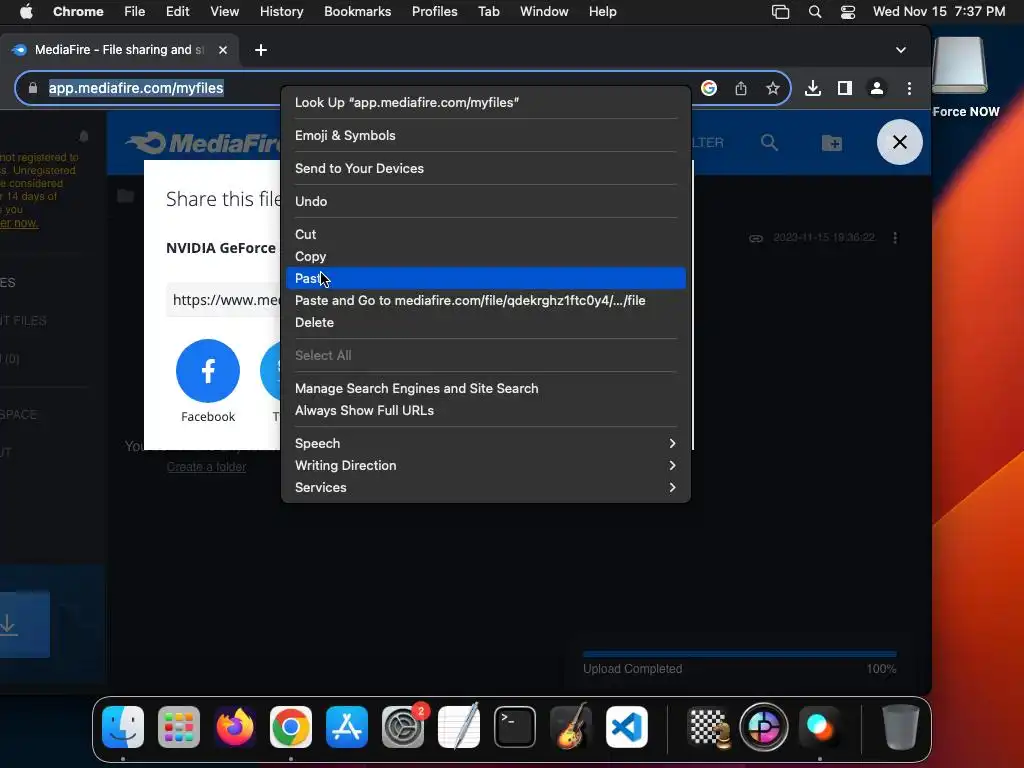This screenshot has height=768, width=1024.
Task: Open the Apple menu
Action: click(x=26, y=12)
